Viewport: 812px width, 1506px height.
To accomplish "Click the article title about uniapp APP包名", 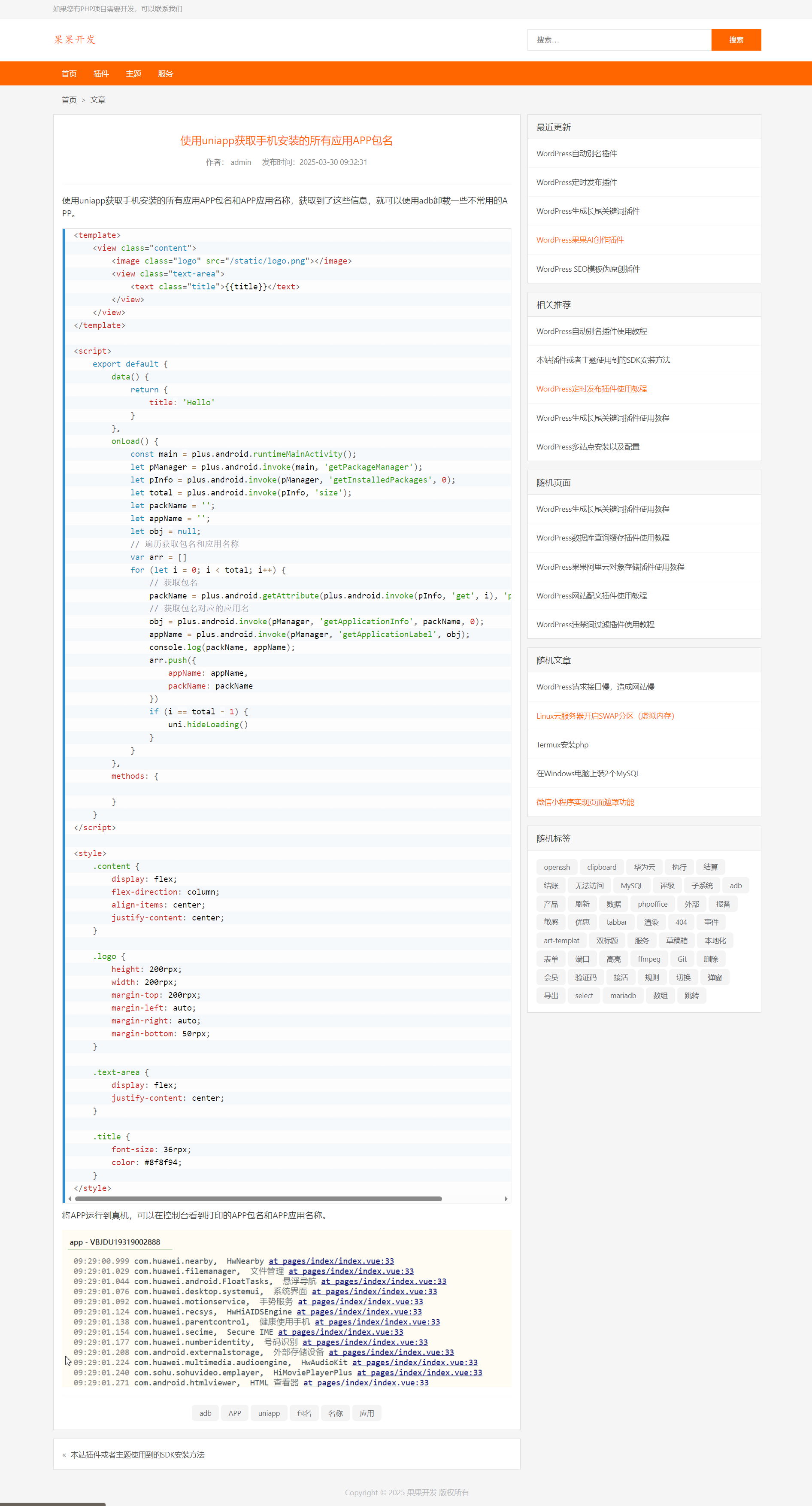I will (286, 141).
